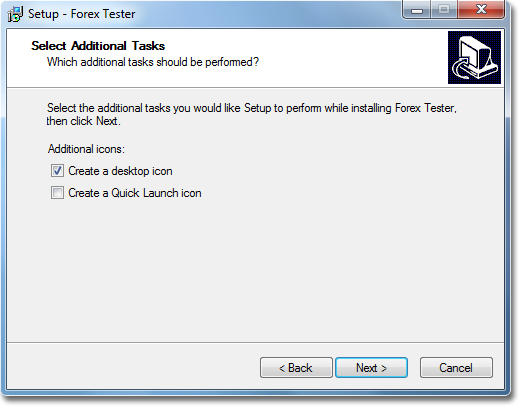Return to previous page with < Back

pos(296,368)
